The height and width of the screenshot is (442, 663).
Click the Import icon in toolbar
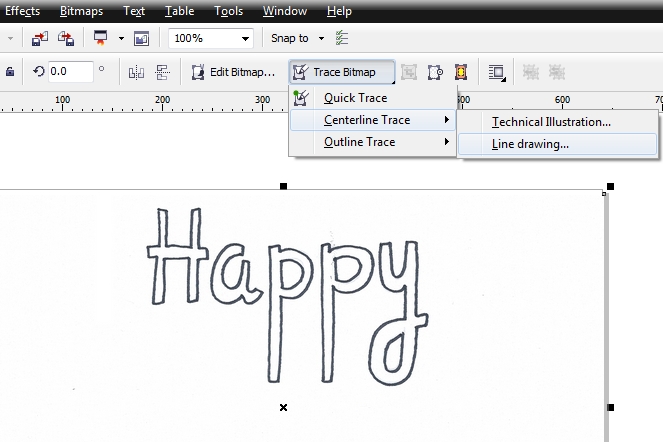(40, 38)
